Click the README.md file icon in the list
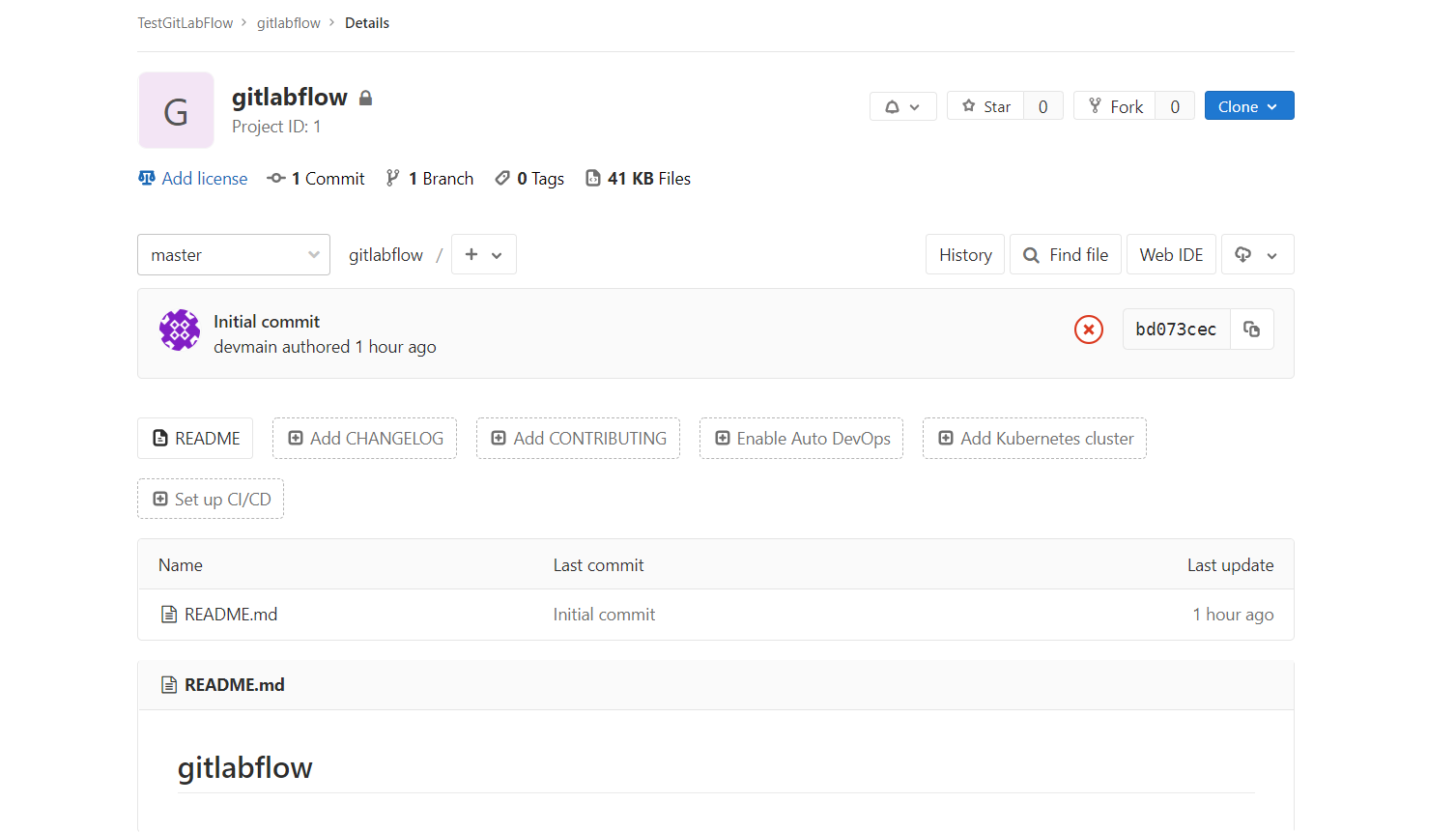 [x=166, y=614]
